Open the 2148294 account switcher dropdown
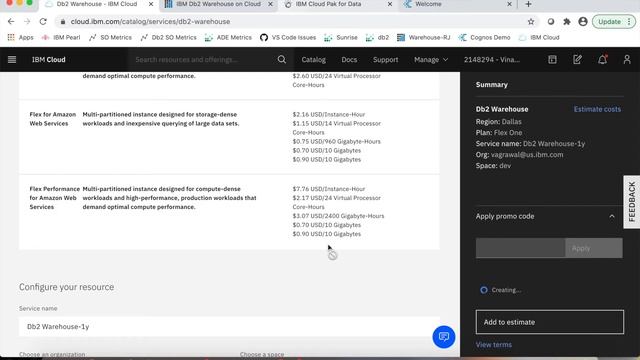Image resolution: width=640 pixels, height=360 pixels. click(491, 60)
